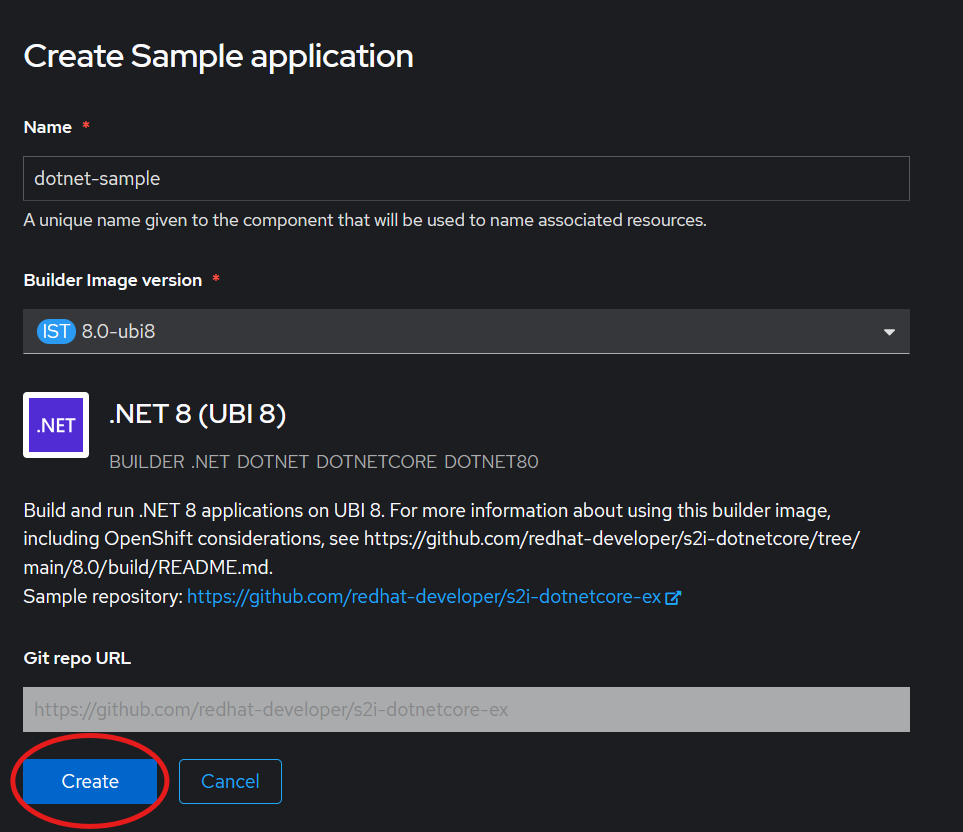This screenshot has width=963, height=832.
Task: Click the 'Git repo URL' label
Action: coord(77,658)
